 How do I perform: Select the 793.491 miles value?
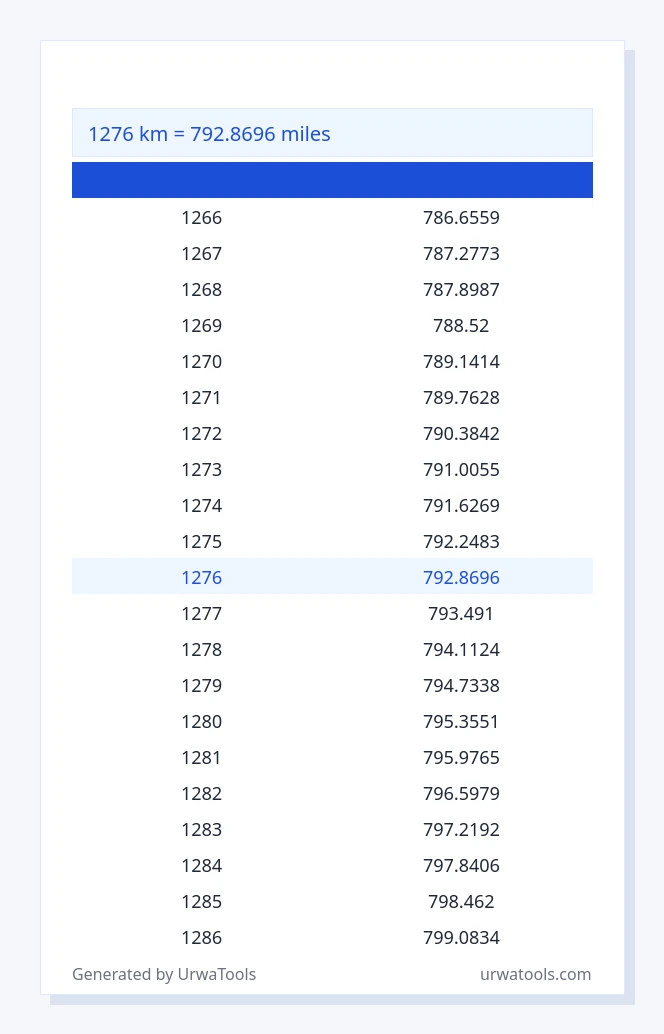[462, 613]
